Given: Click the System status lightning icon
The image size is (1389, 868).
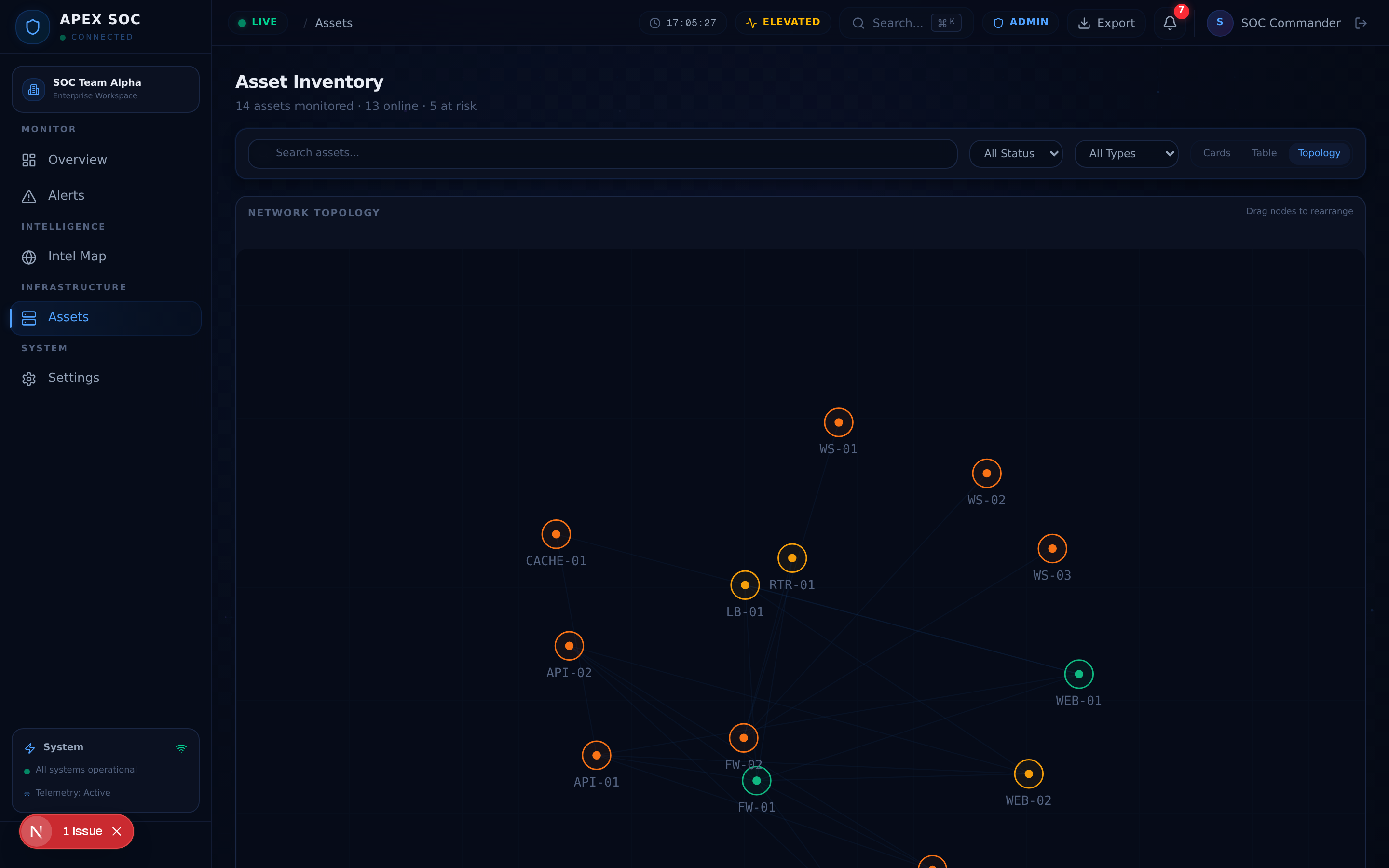Looking at the screenshot, I should pyautogui.click(x=30, y=748).
